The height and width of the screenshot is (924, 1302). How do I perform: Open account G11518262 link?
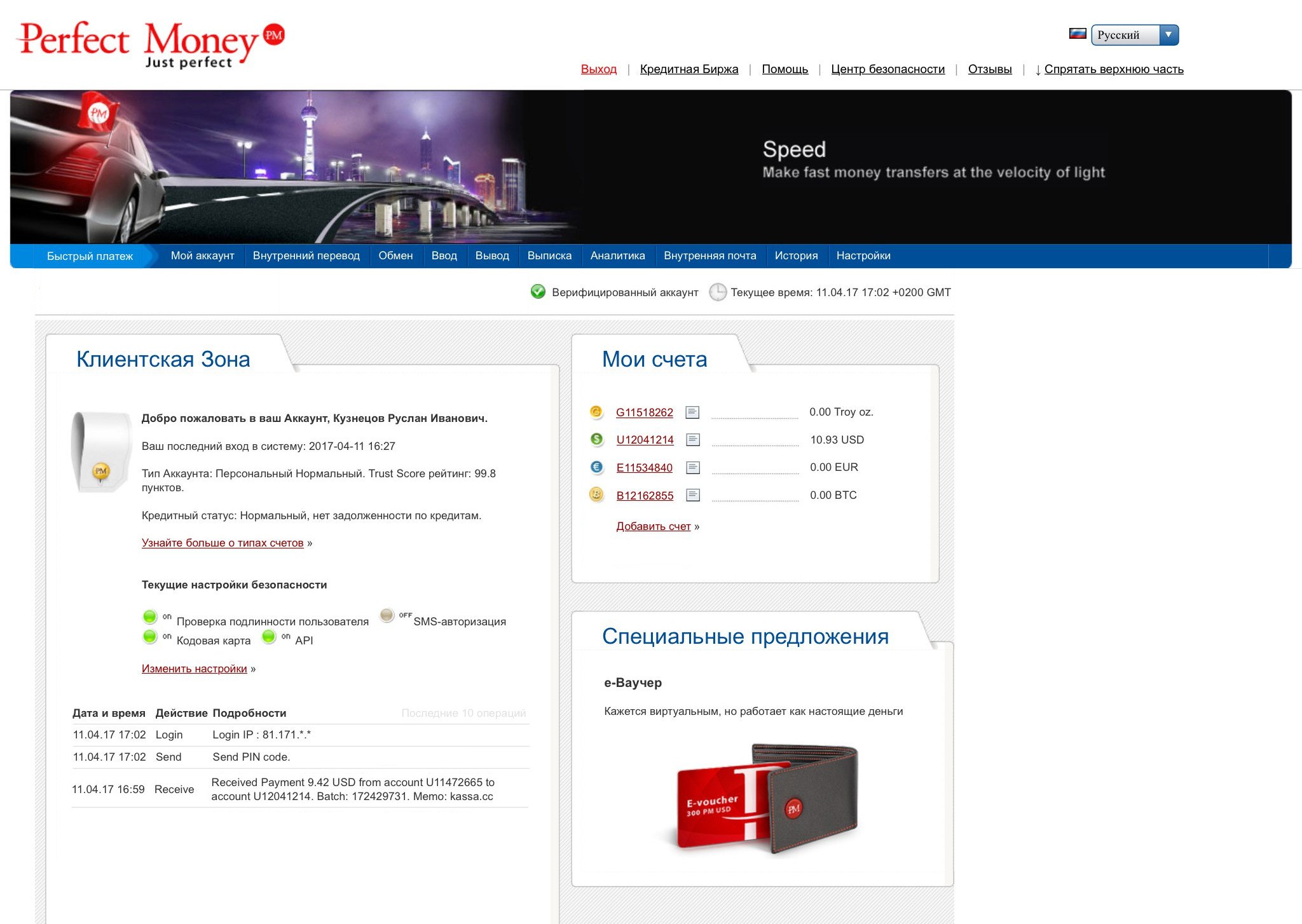click(645, 412)
